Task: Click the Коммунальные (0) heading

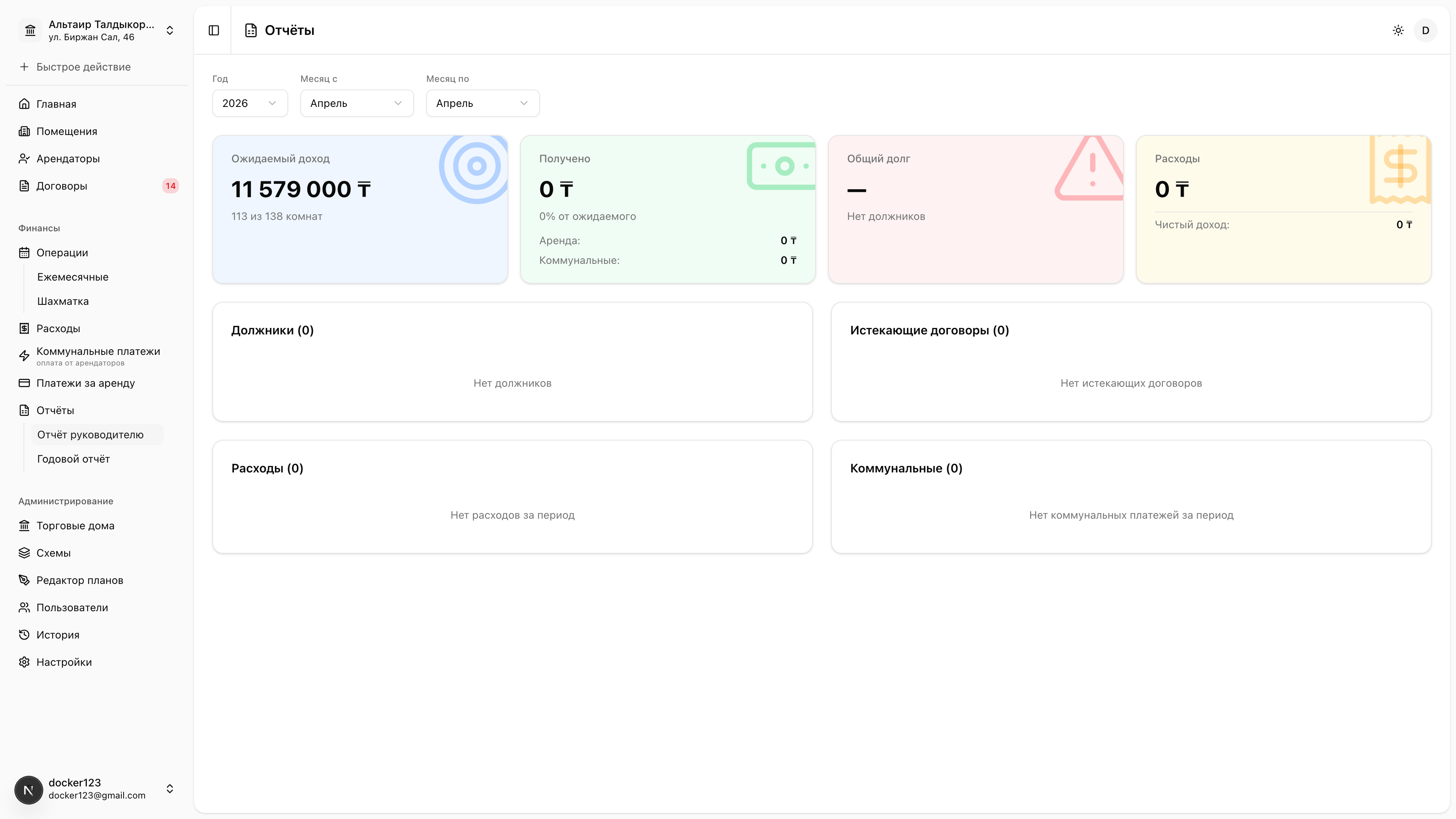Action: click(x=906, y=469)
